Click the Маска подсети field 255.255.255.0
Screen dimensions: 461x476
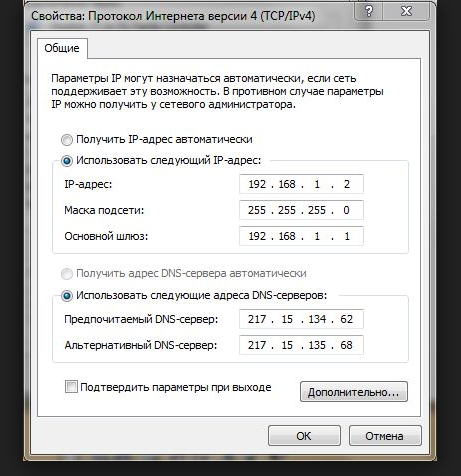click(301, 210)
